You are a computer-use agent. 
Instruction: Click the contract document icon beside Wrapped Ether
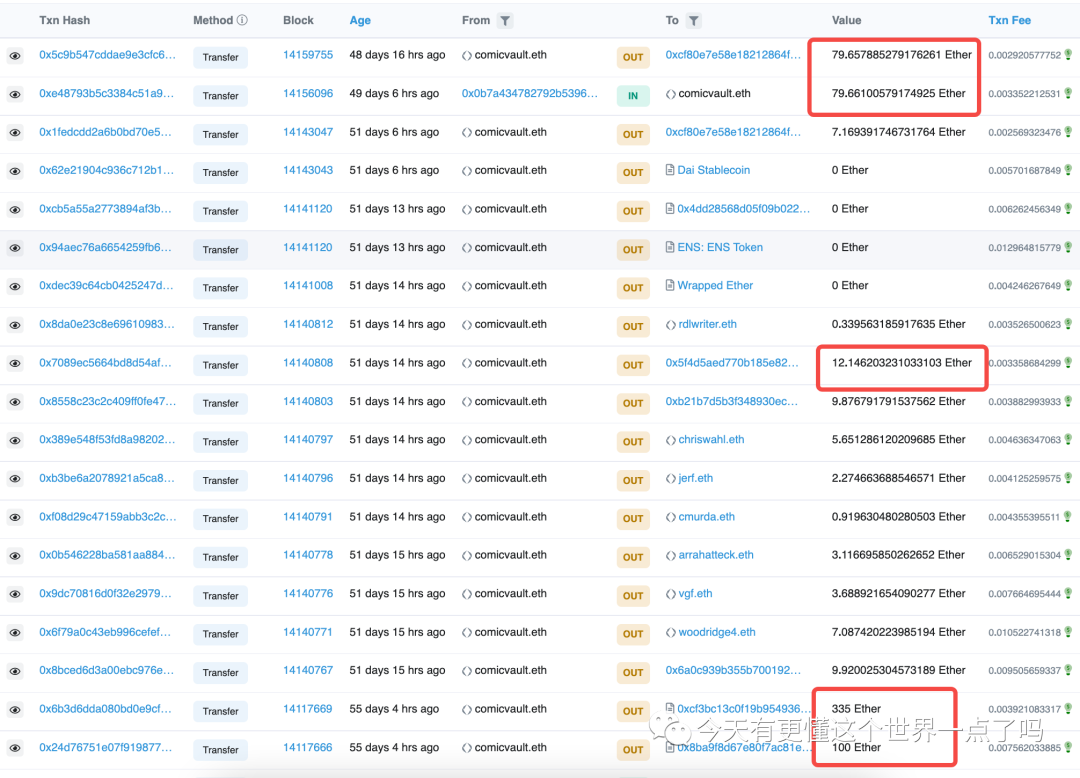(670, 285)
